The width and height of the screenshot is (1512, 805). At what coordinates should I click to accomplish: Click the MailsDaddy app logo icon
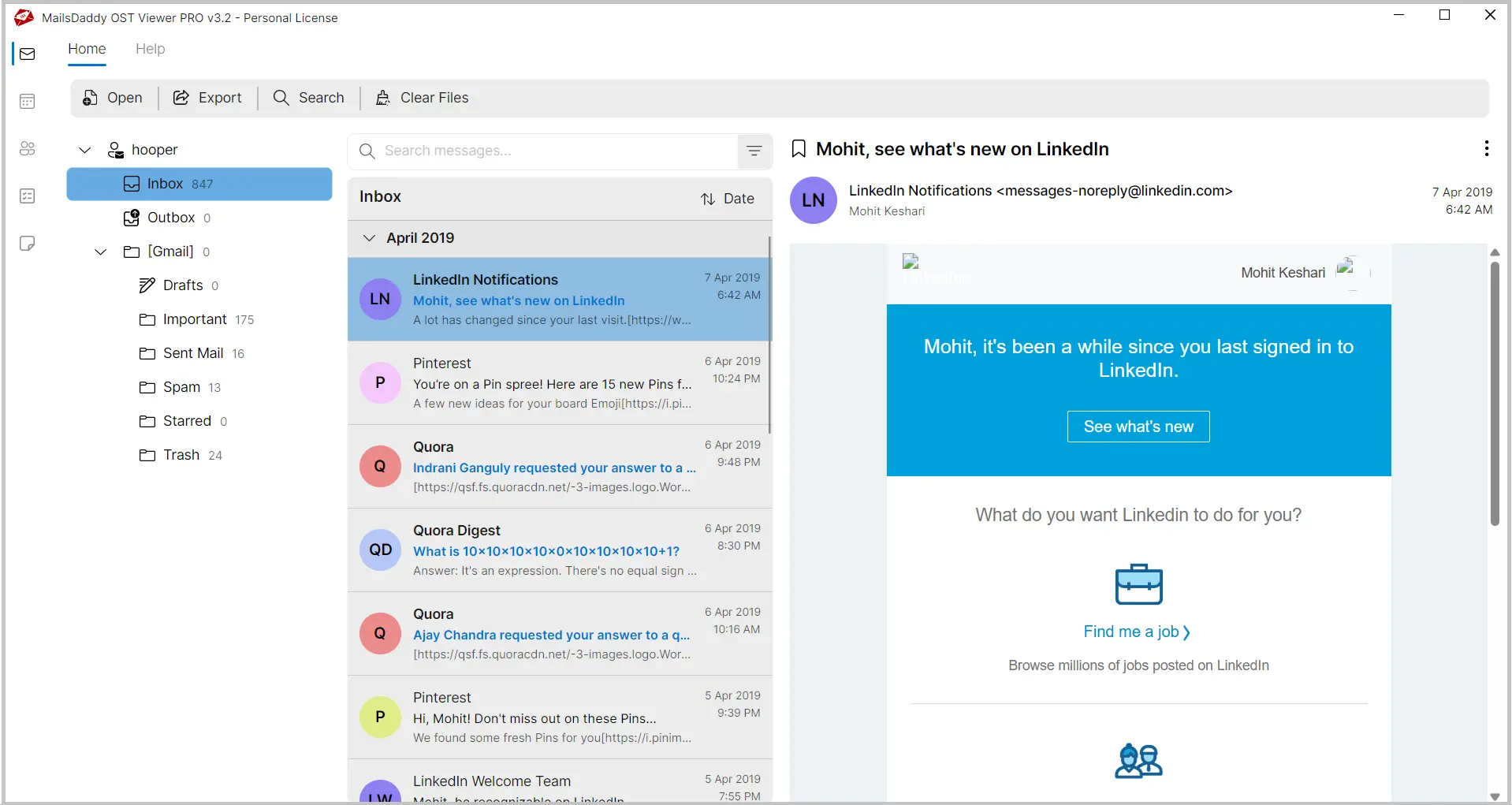(24, 17)
